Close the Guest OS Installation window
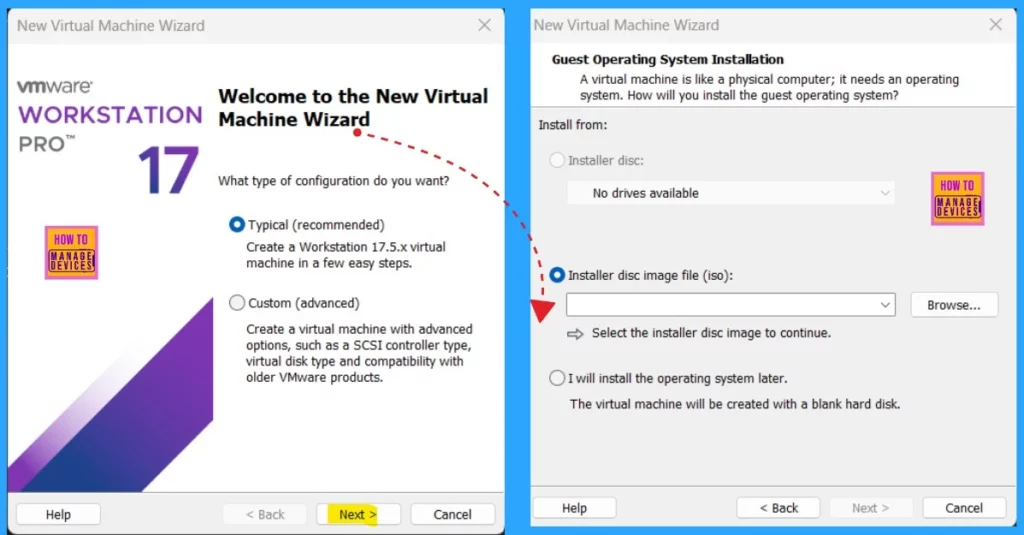 [995, 25]
